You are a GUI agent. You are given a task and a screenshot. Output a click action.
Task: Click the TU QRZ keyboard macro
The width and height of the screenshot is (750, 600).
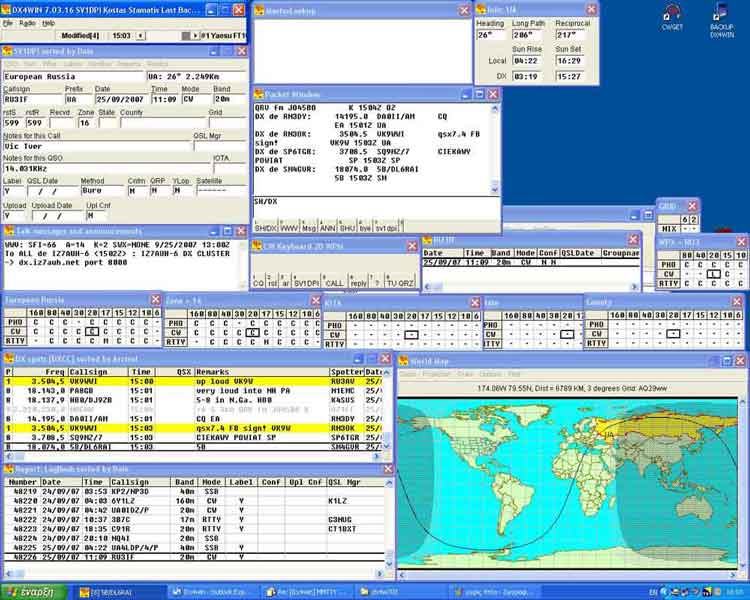tap(400, 283)
